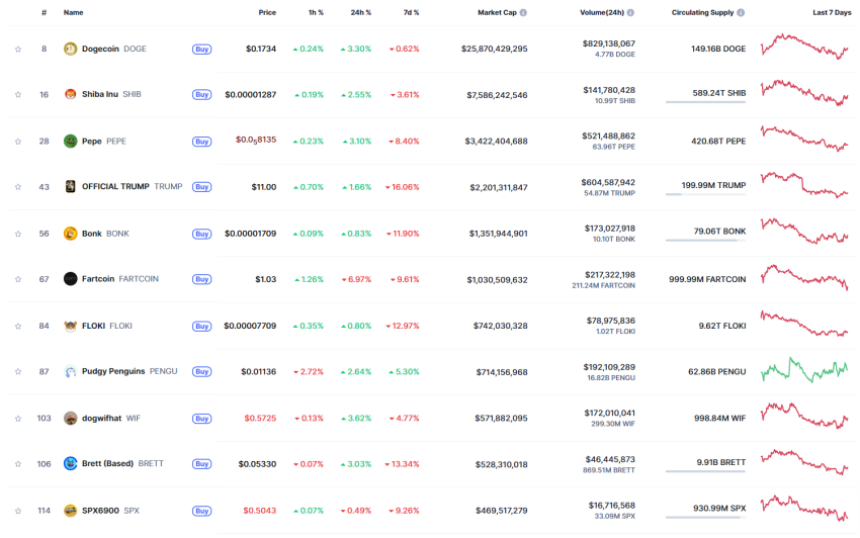Open the Pudgy Penguins 7-day sparkline chart

(803, 370)
